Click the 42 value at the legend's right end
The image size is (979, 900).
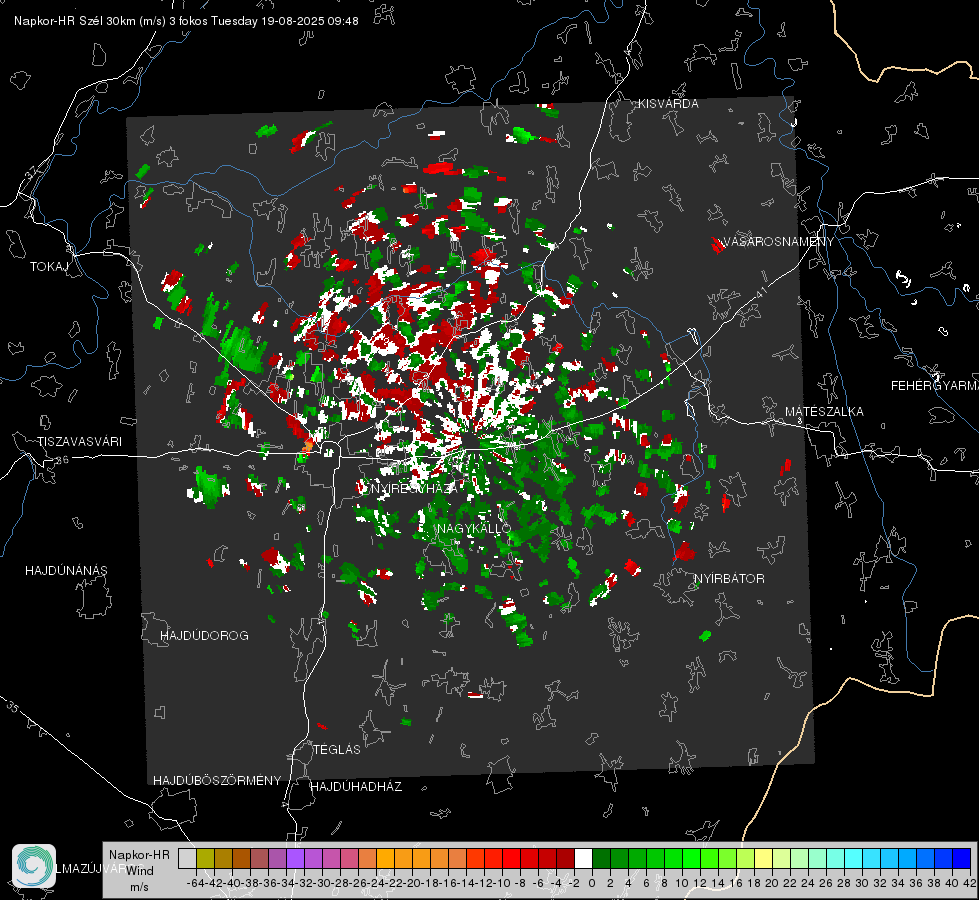[x=969, y=883]
